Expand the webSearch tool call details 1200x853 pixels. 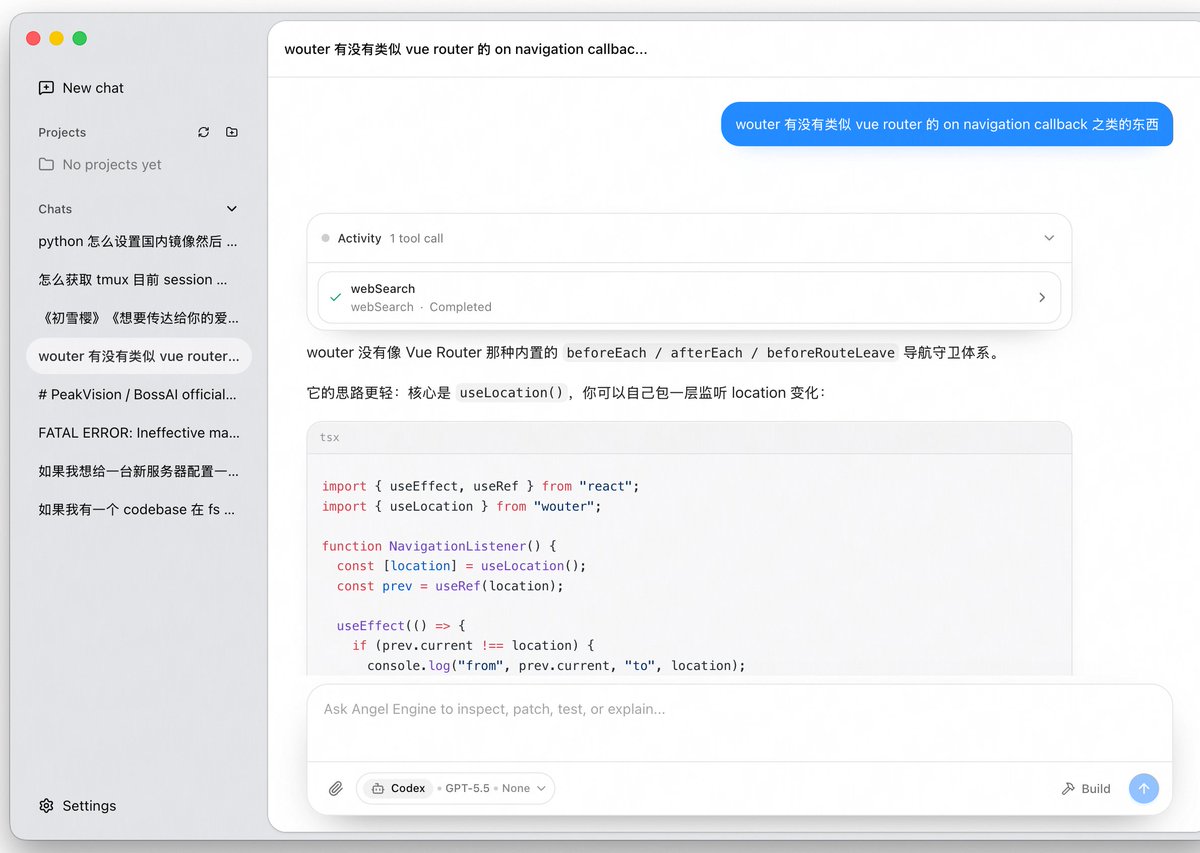coord(1042,297)
